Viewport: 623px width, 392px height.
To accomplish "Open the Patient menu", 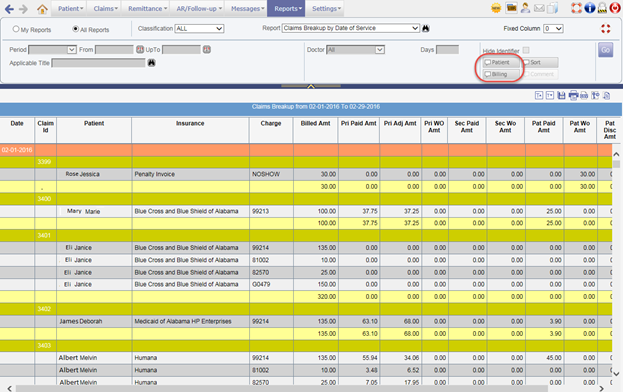I will coord(70,8).
